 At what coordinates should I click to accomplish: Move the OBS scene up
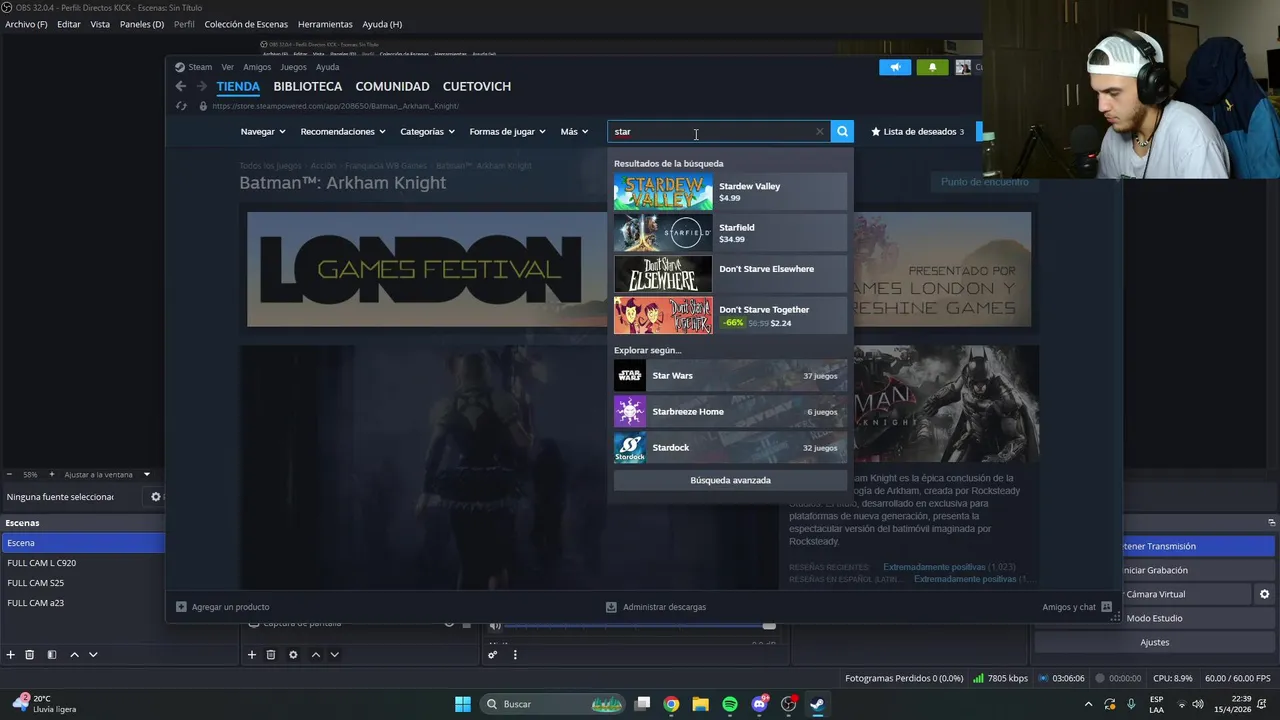(74, 655)
